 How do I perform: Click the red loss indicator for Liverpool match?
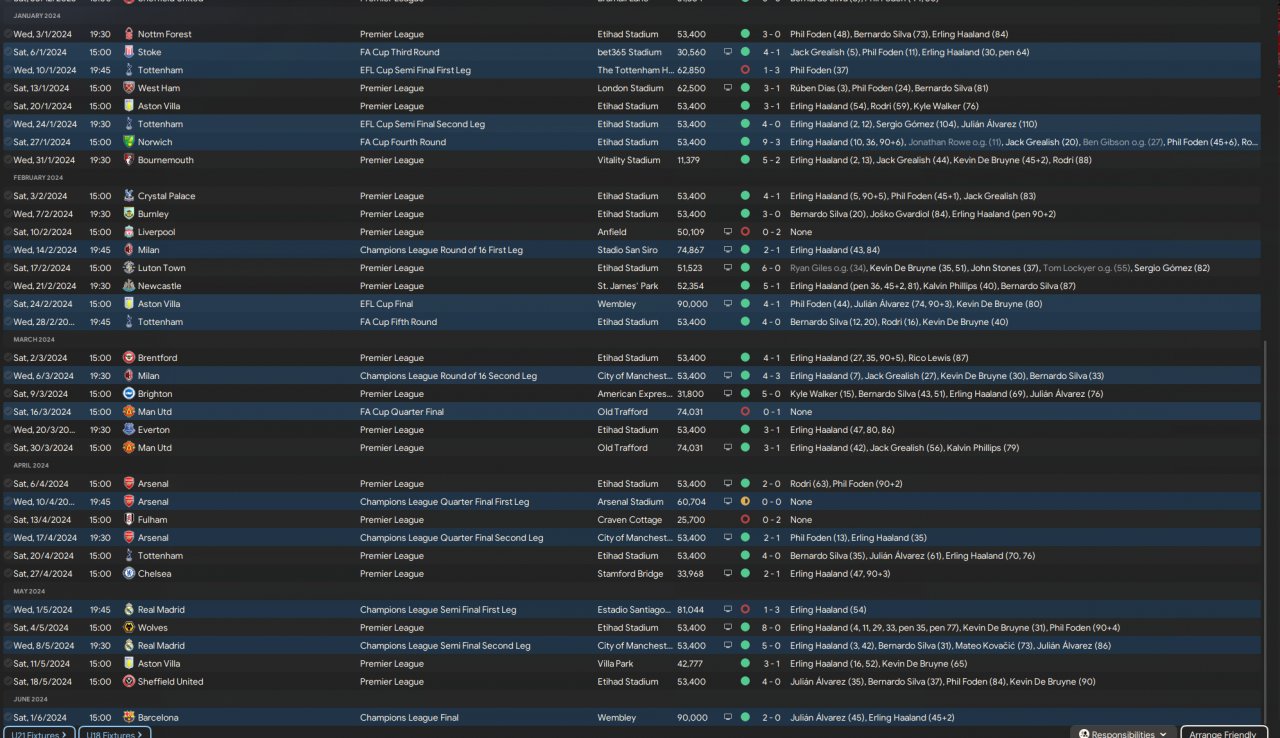(745, 232)
